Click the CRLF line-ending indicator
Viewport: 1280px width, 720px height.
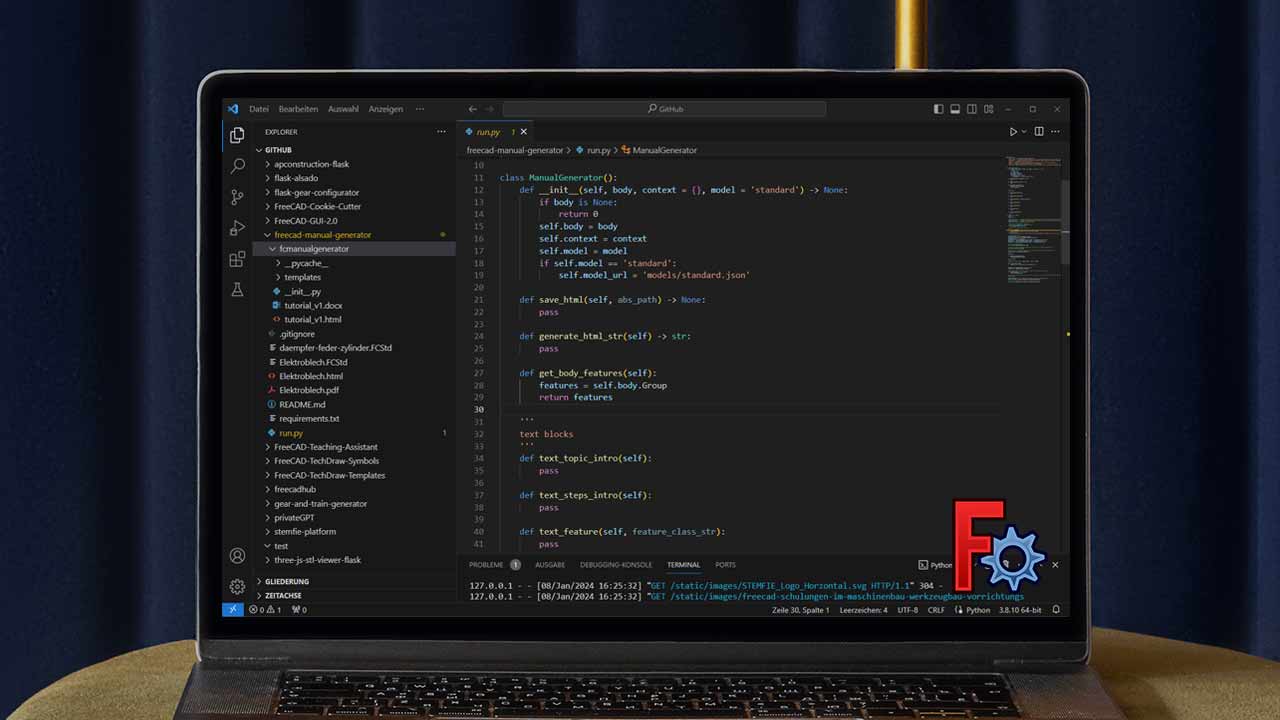tap(937, 609)
